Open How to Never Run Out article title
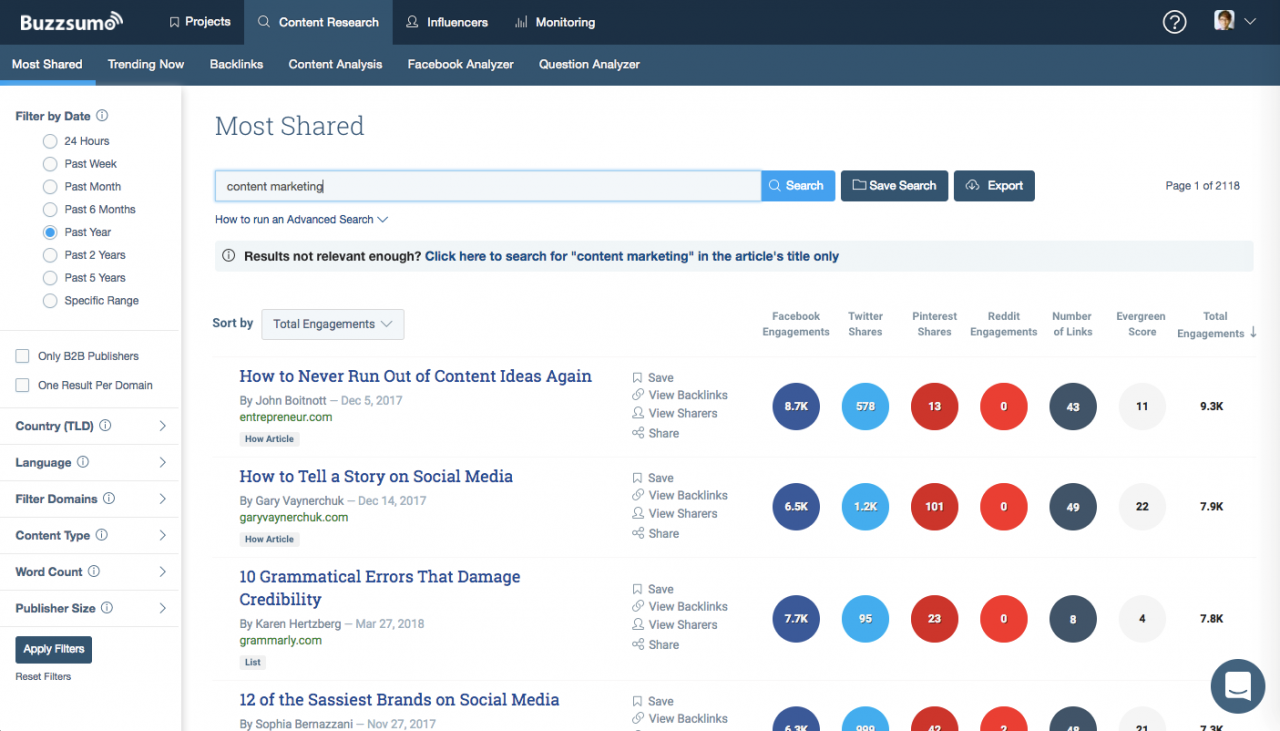The height and width of the screenshot is (731, 1280). (415, 376)
